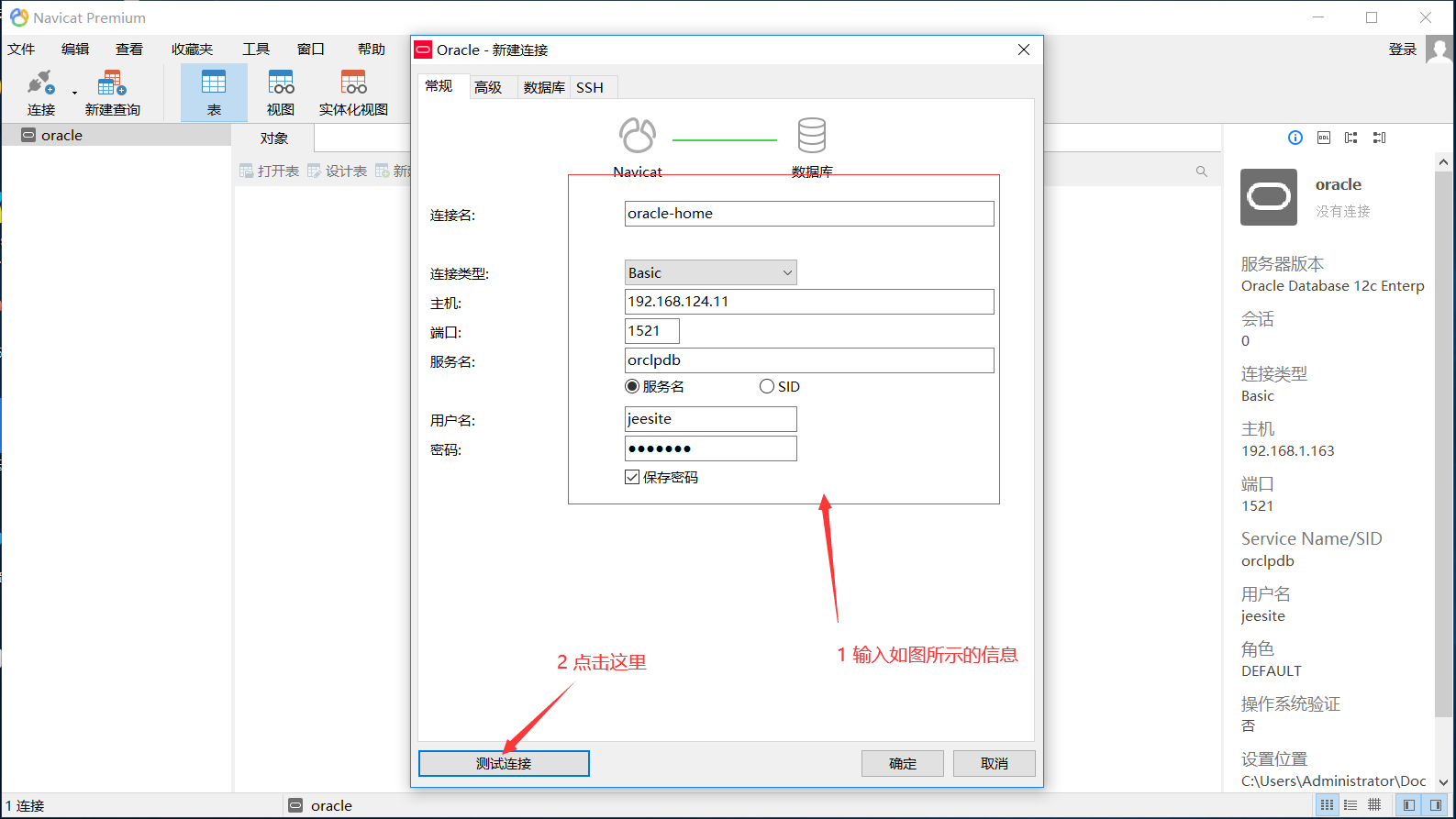Click the Navicat Premium title bar logo
The width and height of the screenshot is (1456, 819).
point(18,17)
